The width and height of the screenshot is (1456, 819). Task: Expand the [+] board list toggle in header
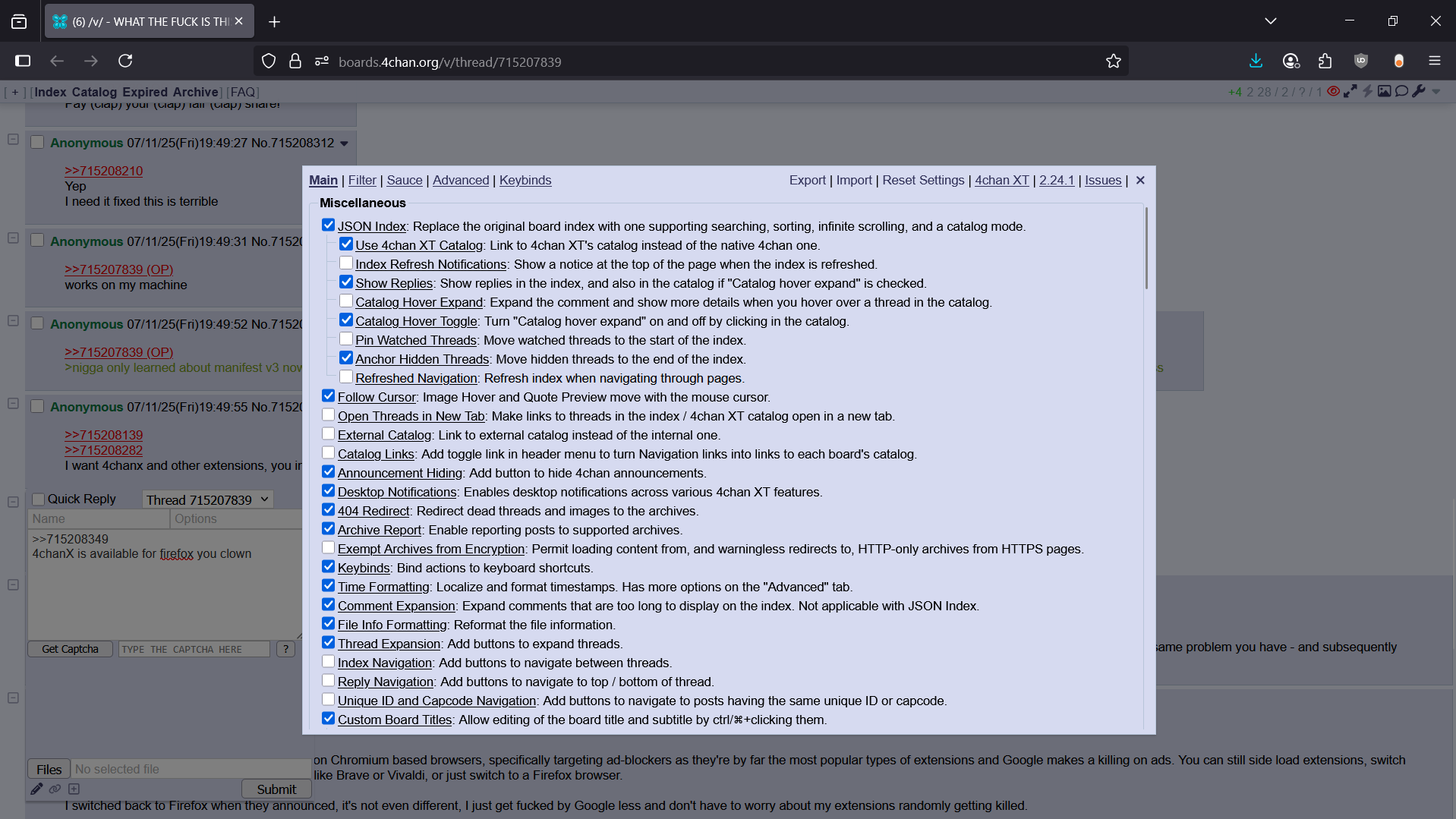coord(14,92)
